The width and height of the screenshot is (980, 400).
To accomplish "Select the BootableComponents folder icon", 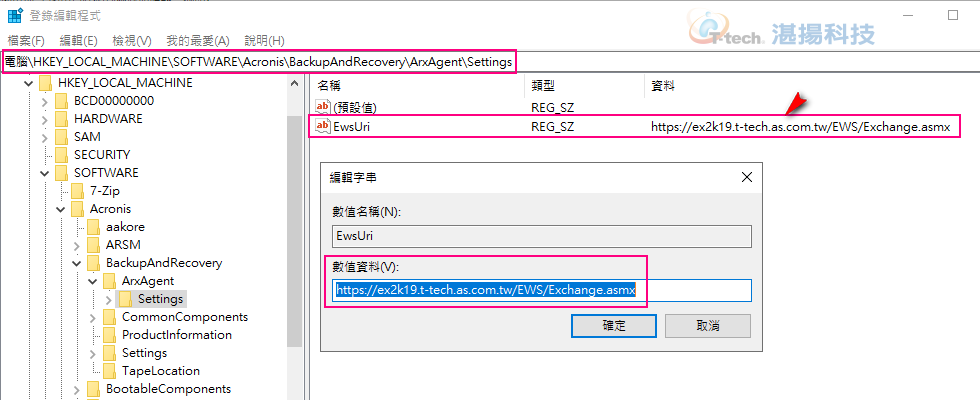I will pos(94,389).
